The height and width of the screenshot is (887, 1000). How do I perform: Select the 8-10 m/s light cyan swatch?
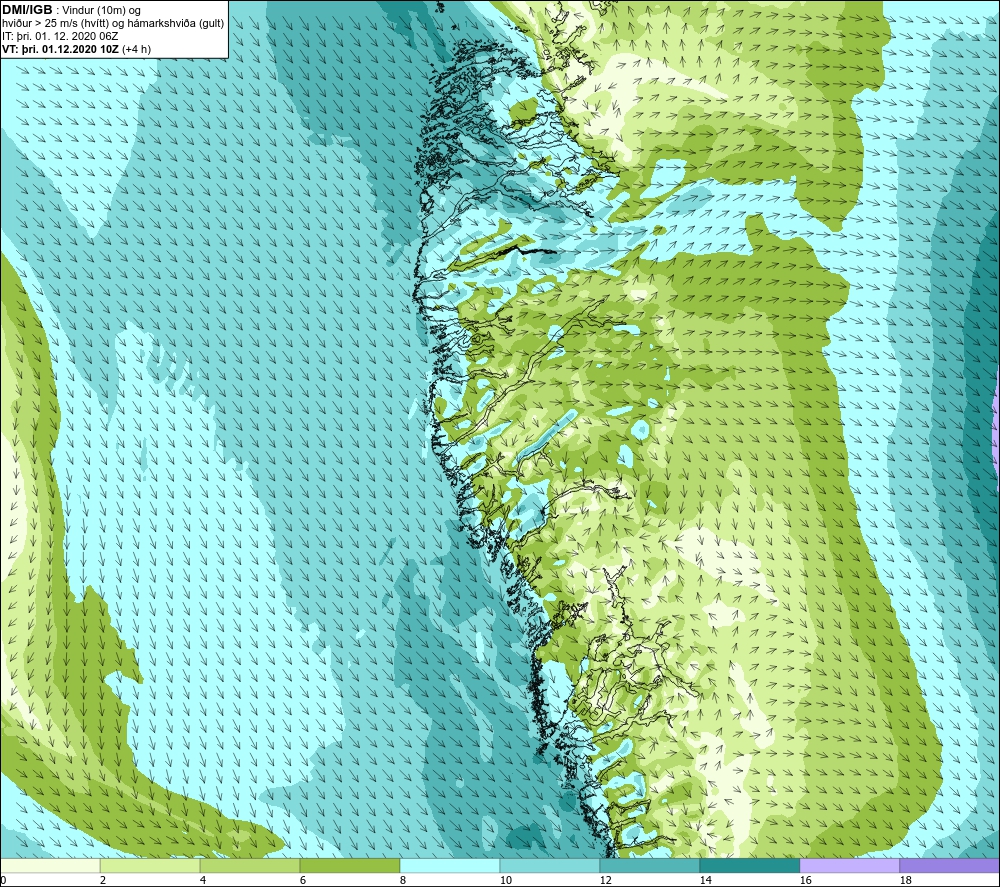pyautogui.click(x=450, y=866)
